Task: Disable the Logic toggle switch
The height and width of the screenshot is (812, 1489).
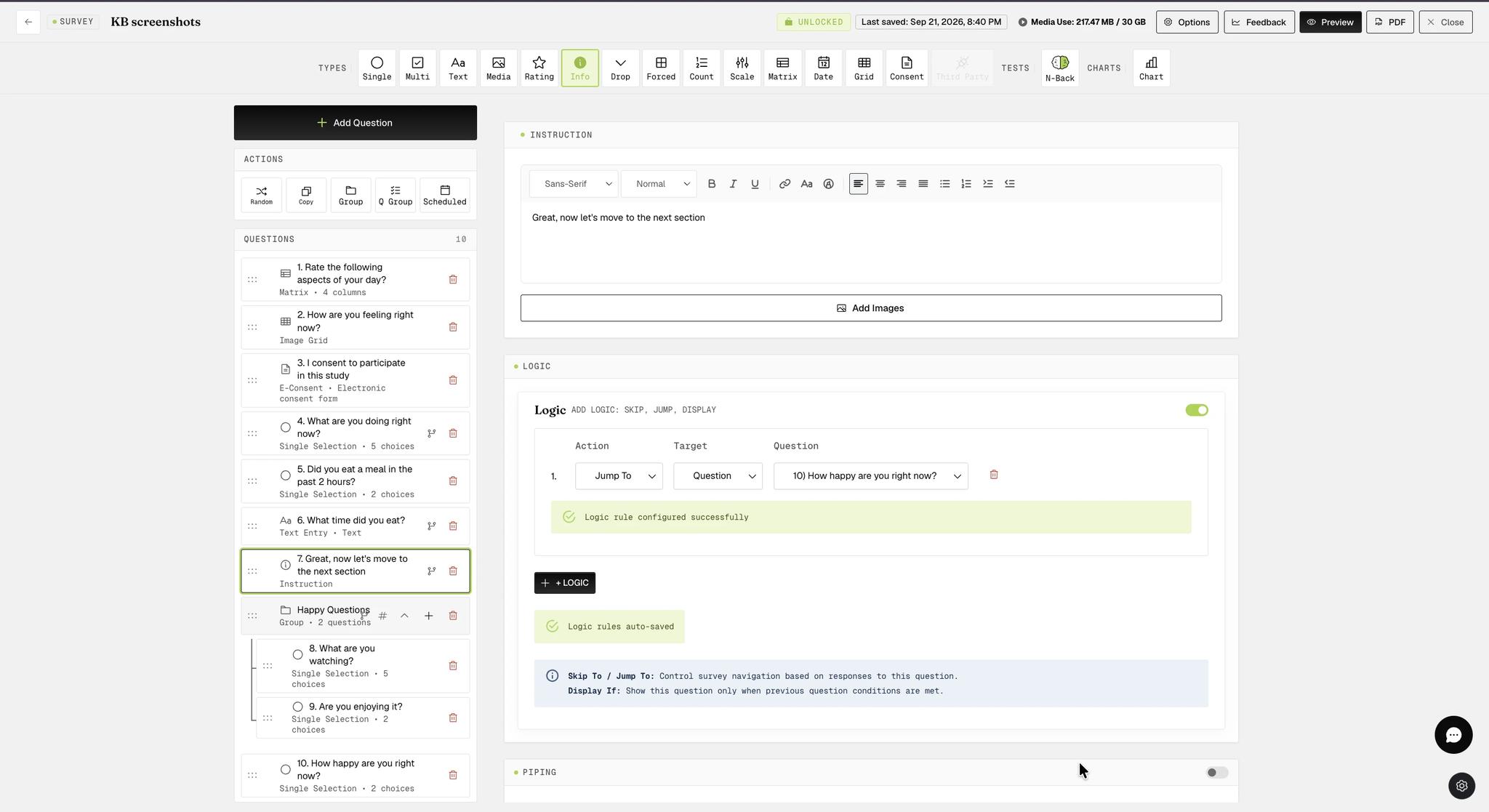Action: (1196, 410)
